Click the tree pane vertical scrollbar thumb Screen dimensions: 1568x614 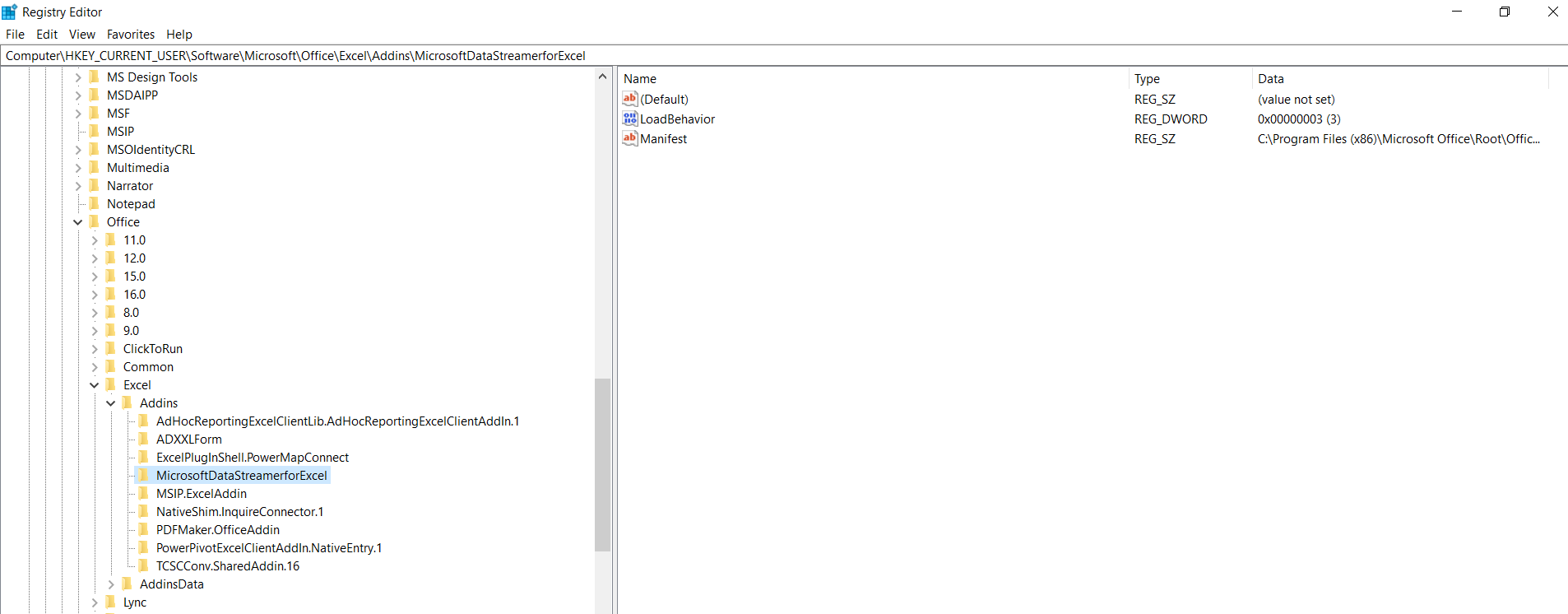point(602,464)
